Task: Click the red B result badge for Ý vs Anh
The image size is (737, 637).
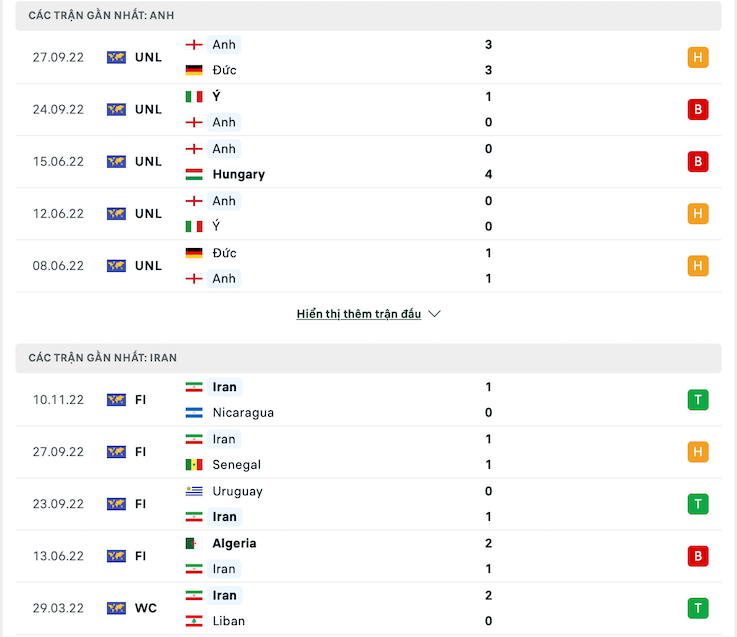Action: point(698,109)
